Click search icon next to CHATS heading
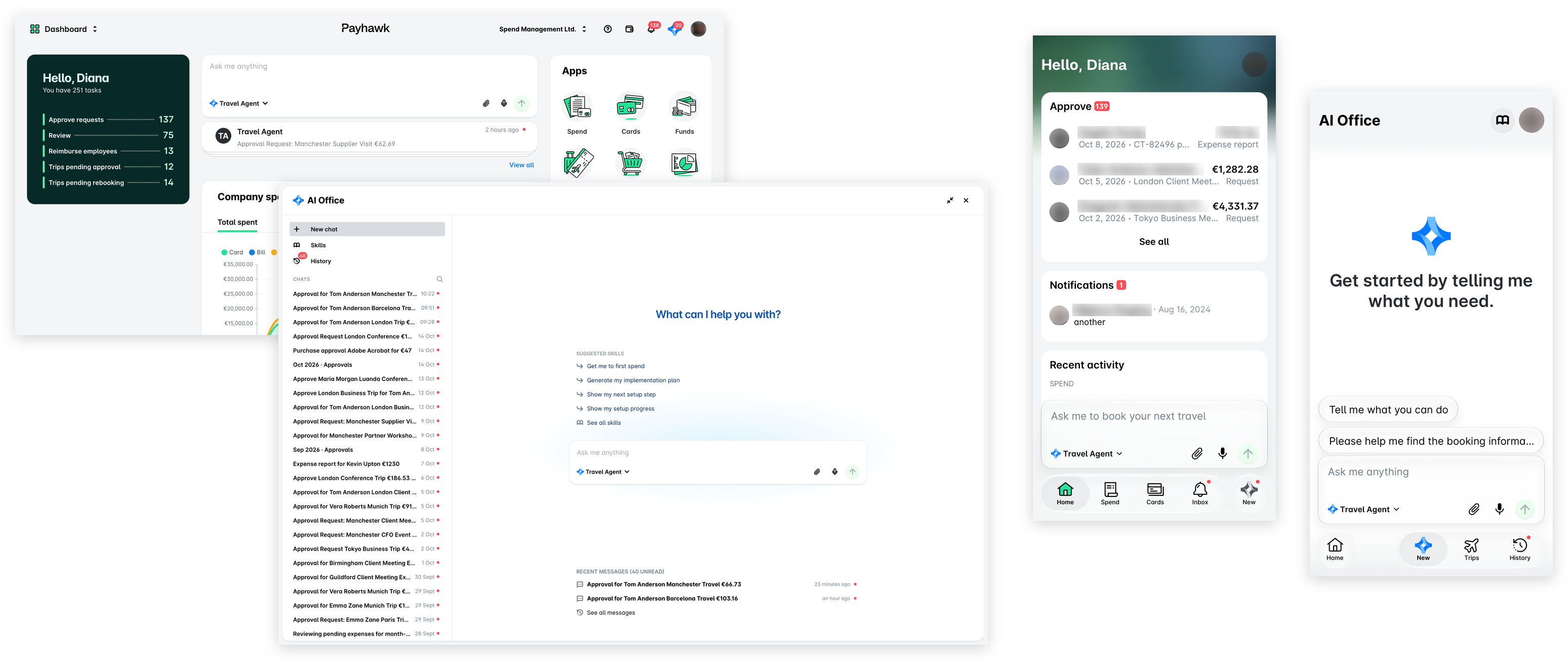Viewport: 1568px width, 666px height. pos(439,279)
